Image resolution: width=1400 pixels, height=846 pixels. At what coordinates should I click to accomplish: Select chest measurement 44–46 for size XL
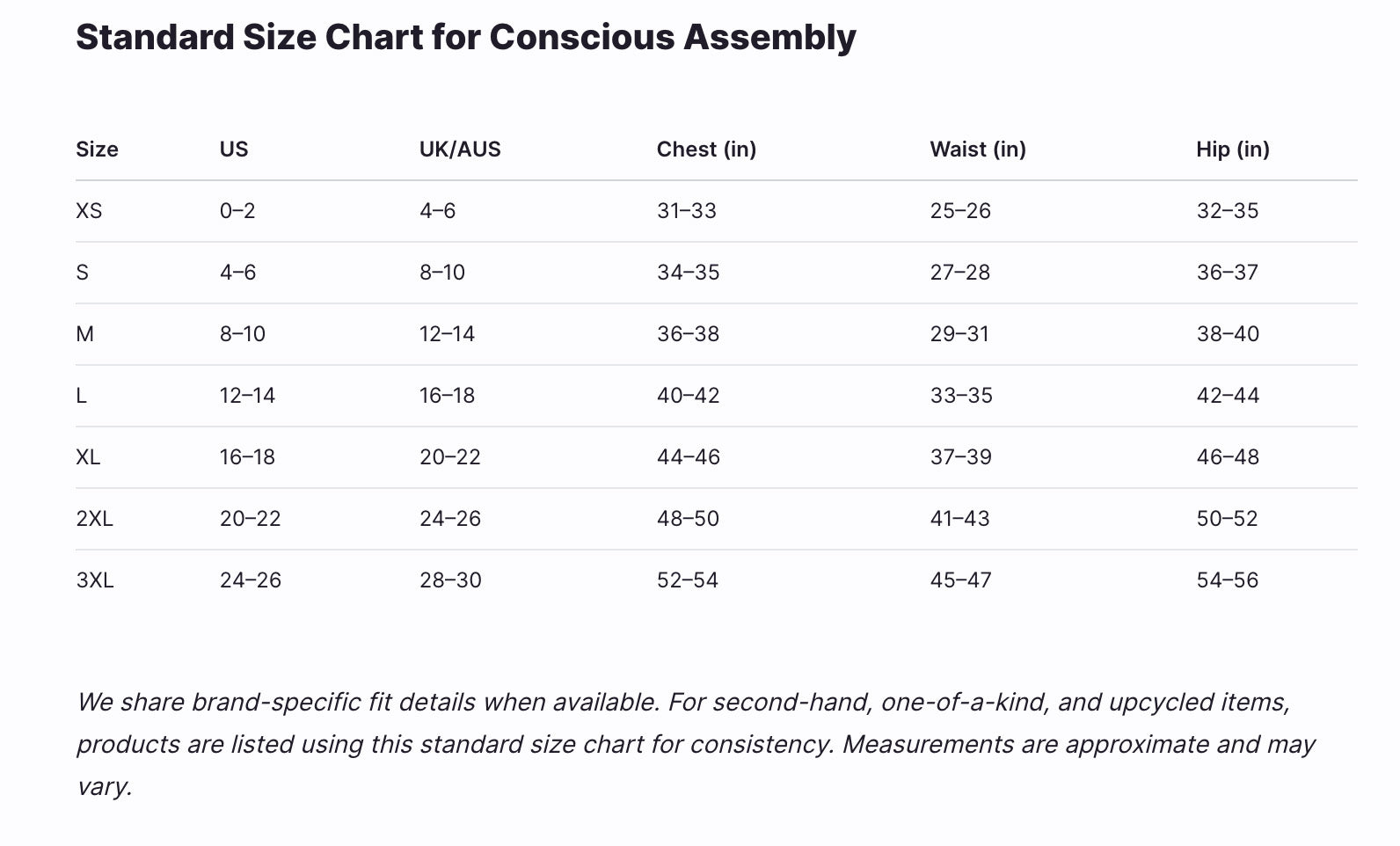[x=688, y=457]
